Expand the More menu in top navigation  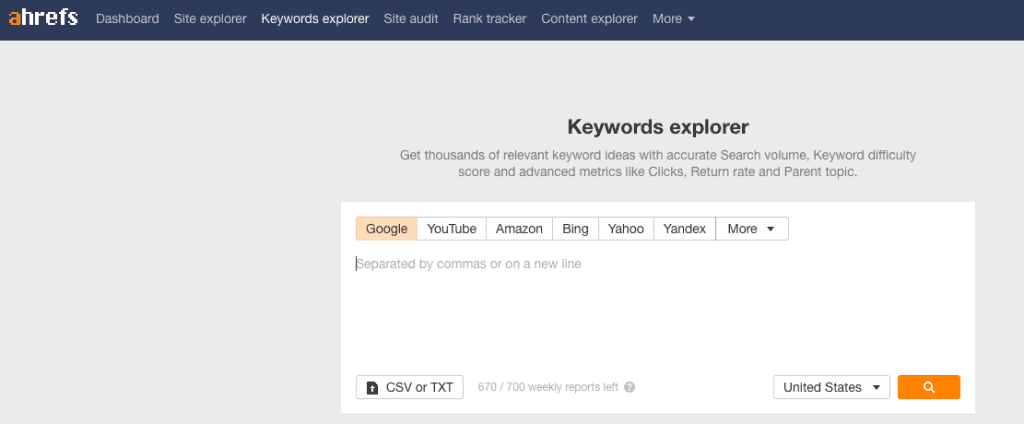673,19
